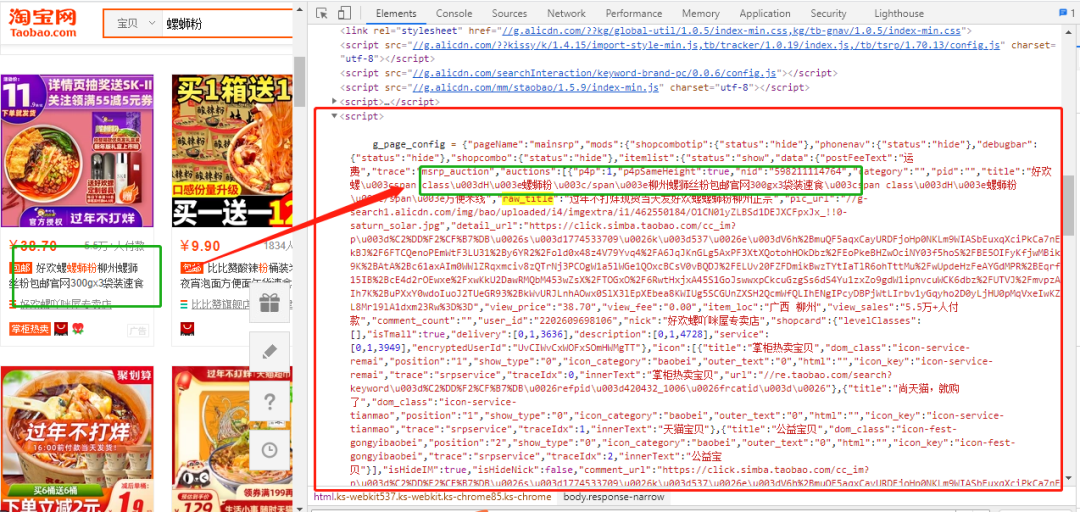Click the pencil feedback icon in sidebar
Viewport: 1080px width, 512px height.
click(x=269, y=351)
